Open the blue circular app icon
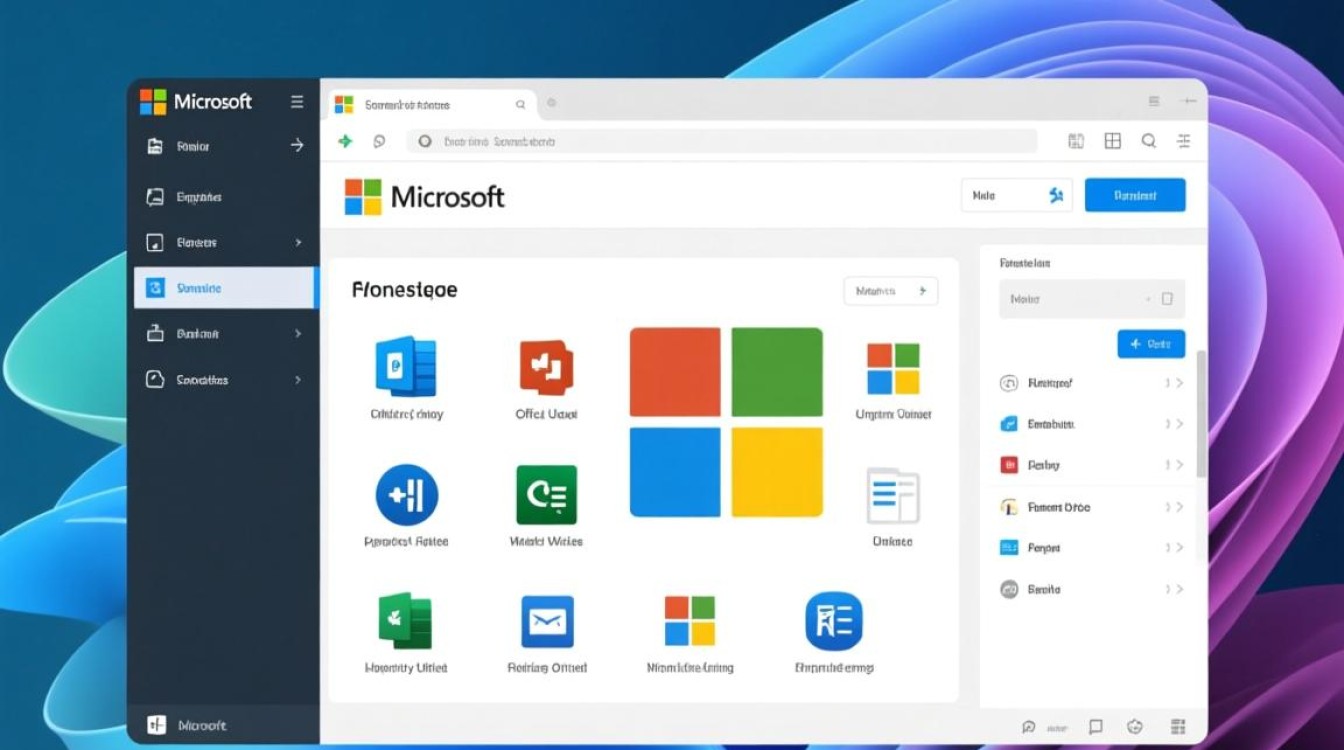This screenshot has width=1344, height=750. click(x=406, y=495)
